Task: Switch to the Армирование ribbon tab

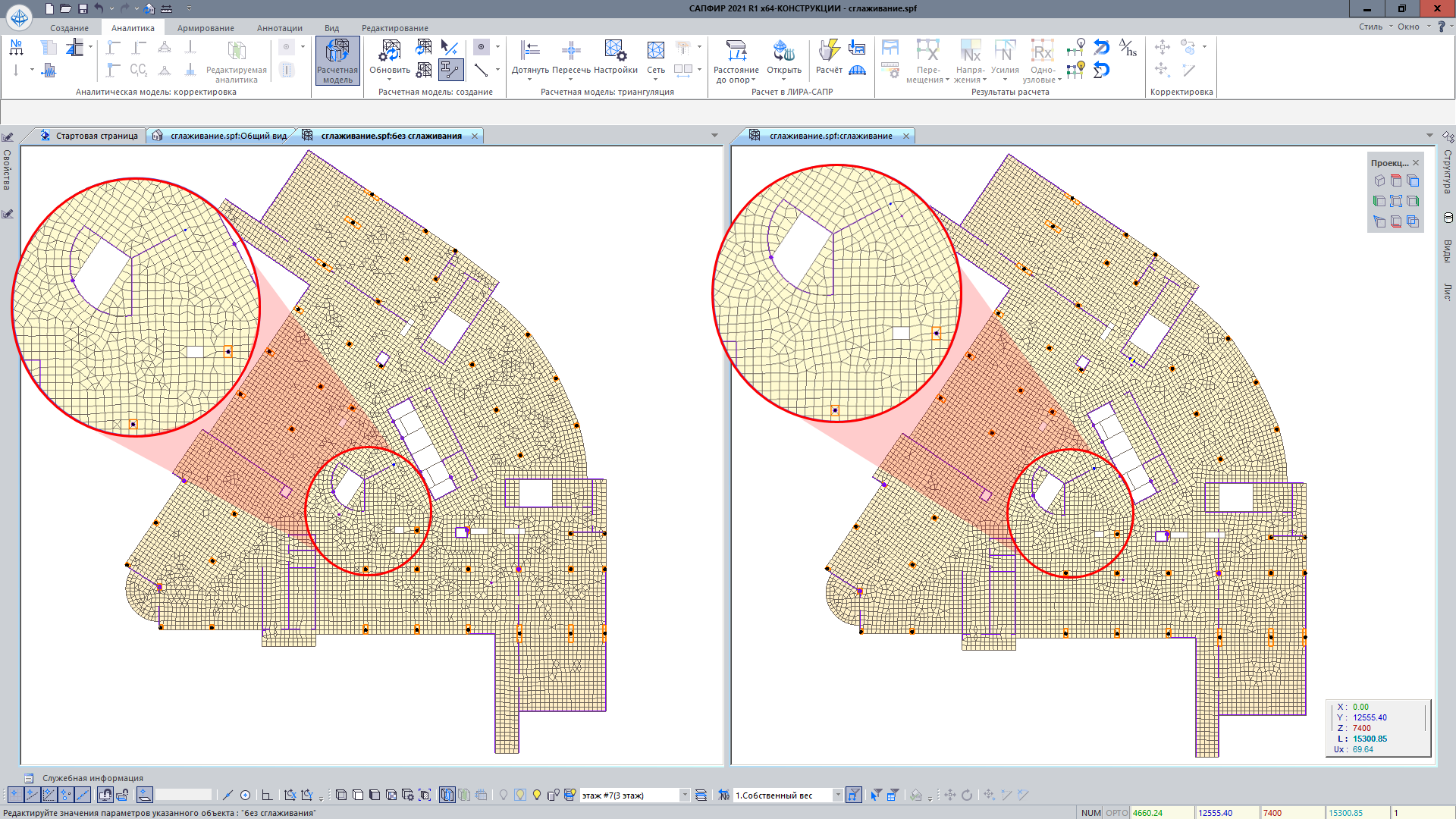Action: click(x=206, y=28)
